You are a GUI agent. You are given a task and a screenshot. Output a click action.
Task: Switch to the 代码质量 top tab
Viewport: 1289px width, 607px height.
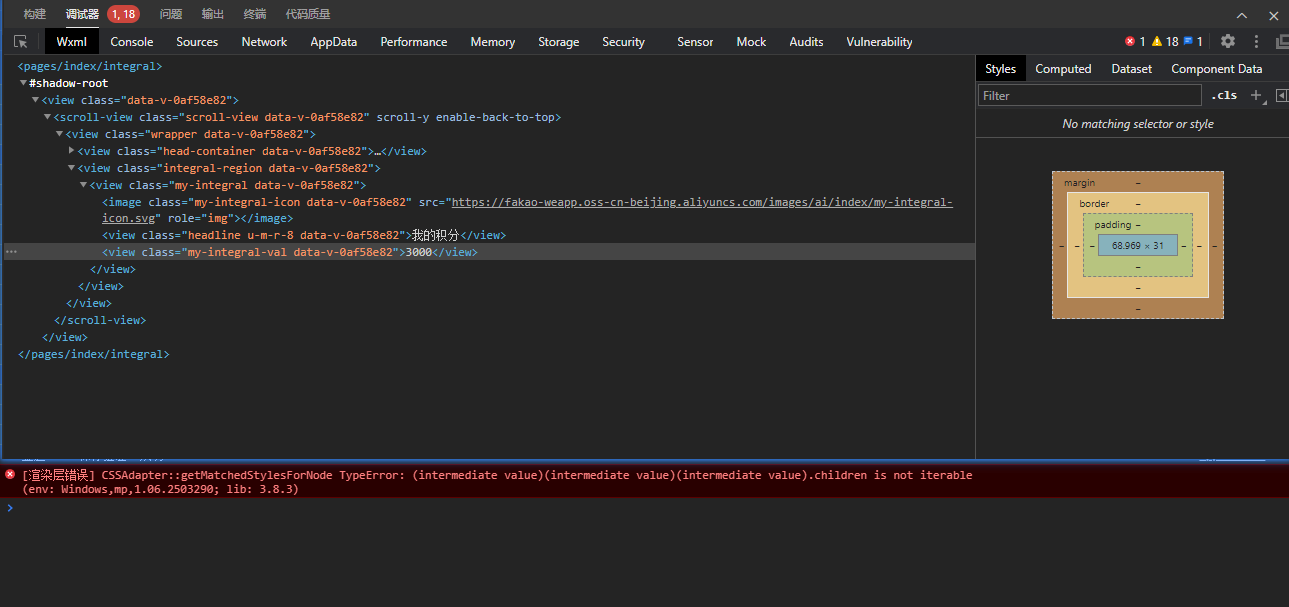(308, 14)
